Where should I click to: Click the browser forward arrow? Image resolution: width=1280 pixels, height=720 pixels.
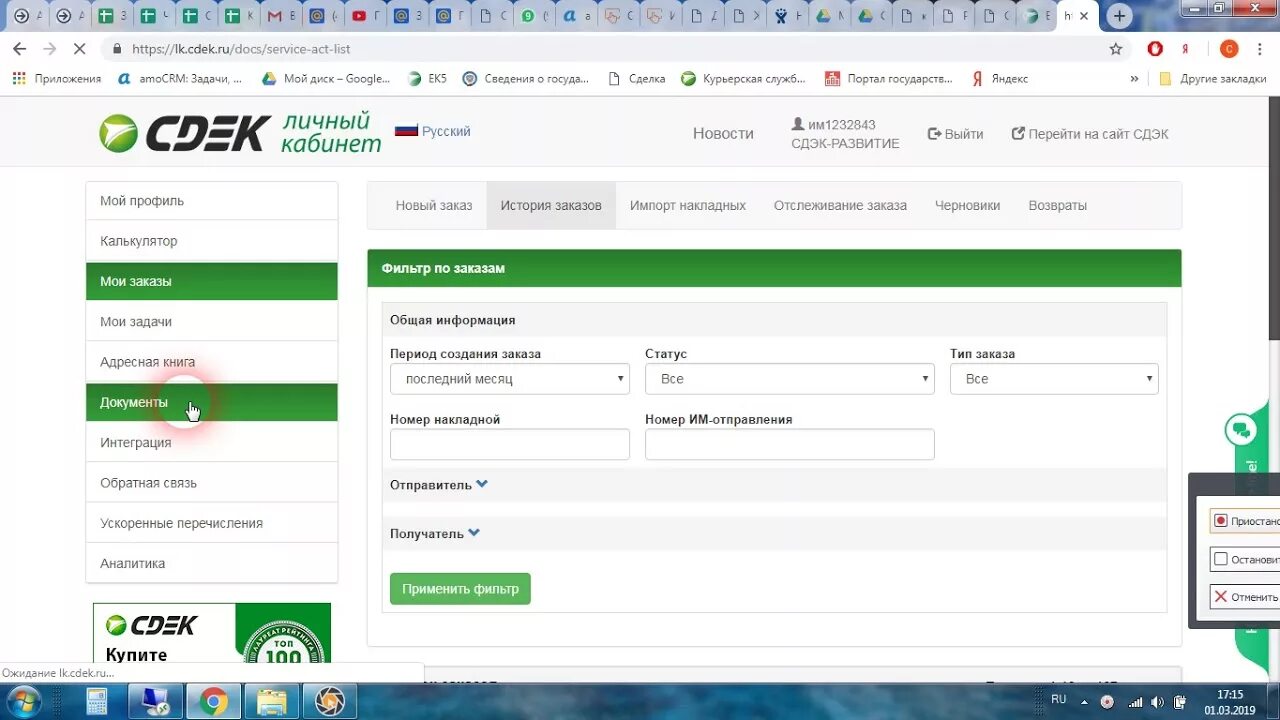pyautogui.click(x=50, y=48)
